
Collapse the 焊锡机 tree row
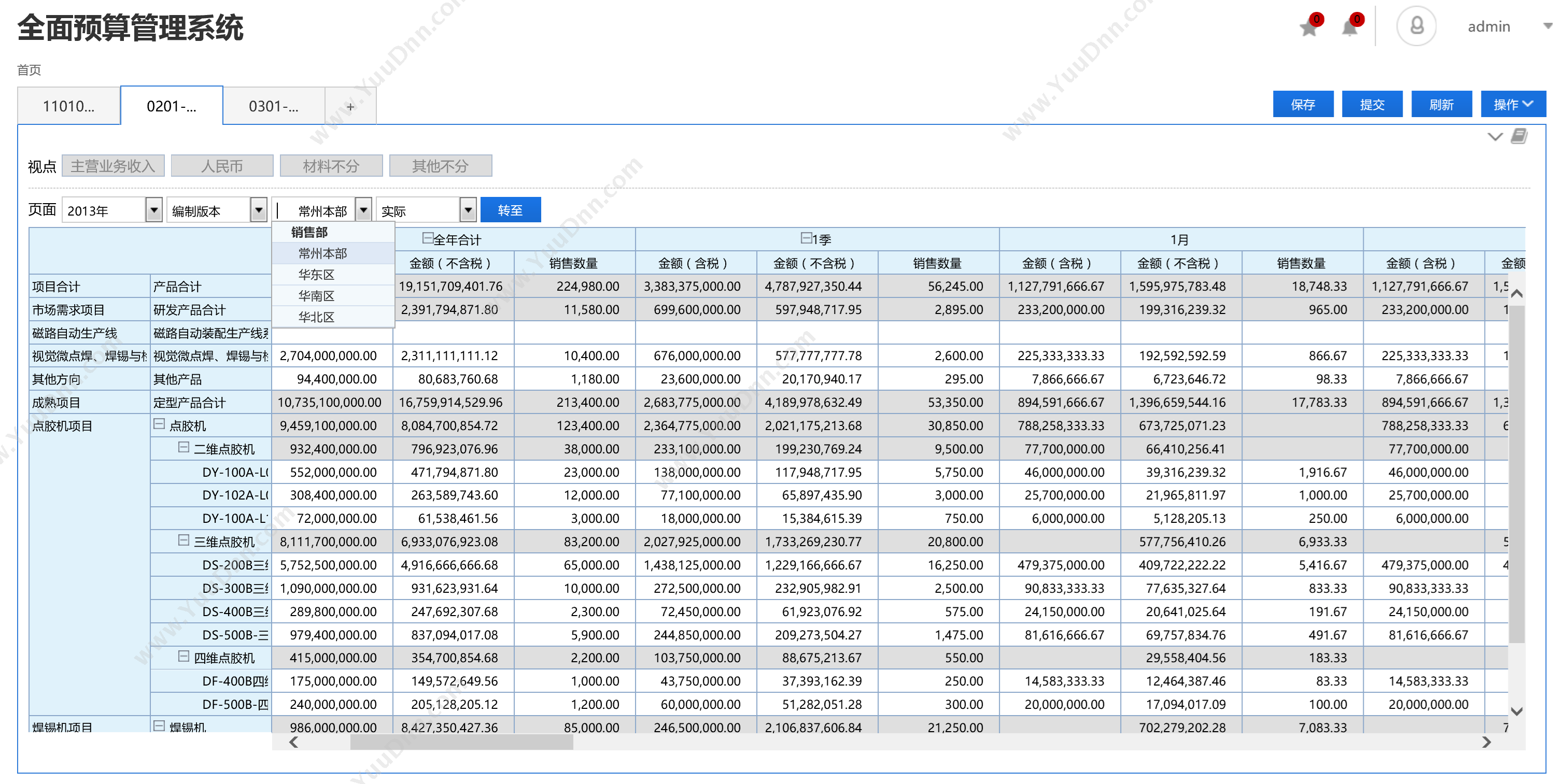[159, 725]
